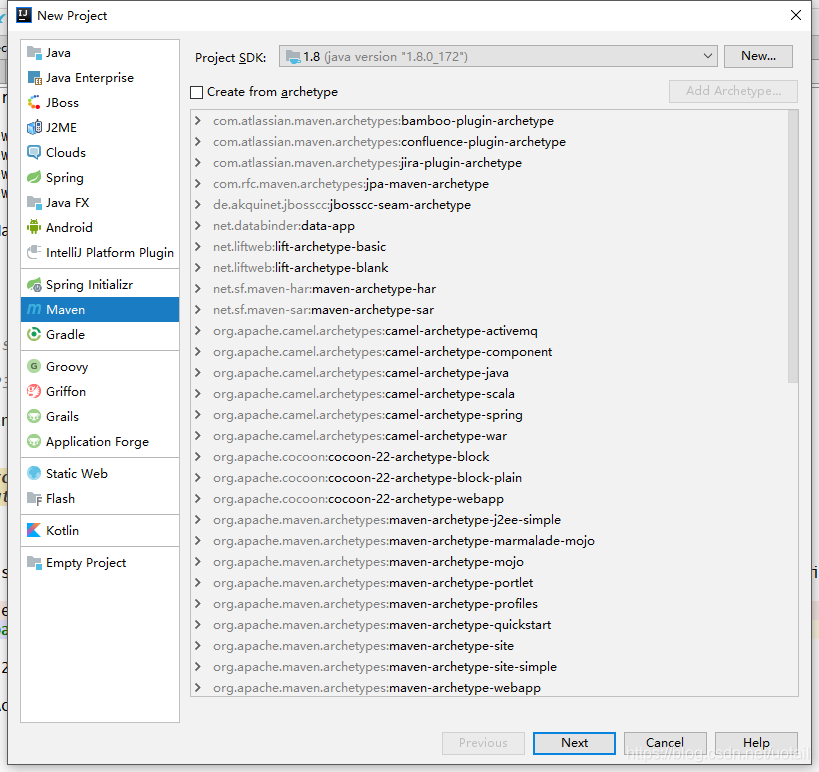Enable Create from archetype checkbox

(x=196, y=92)
